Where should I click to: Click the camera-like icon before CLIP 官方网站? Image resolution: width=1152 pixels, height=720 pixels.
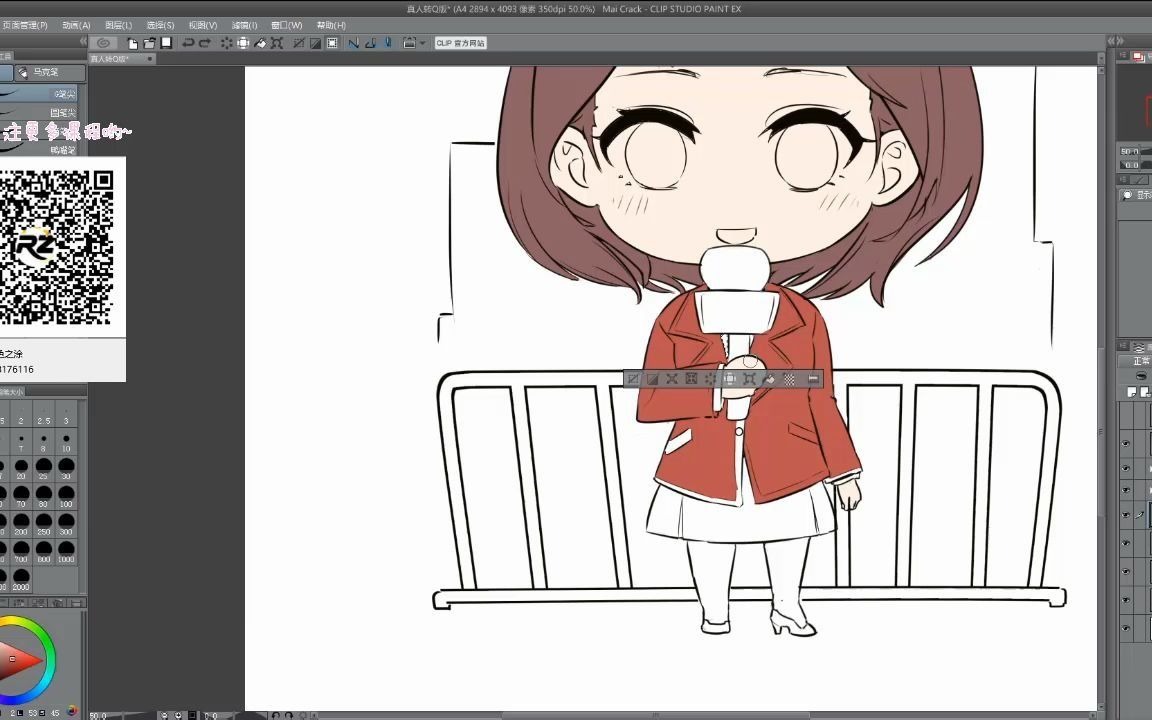tap(410, 43)
